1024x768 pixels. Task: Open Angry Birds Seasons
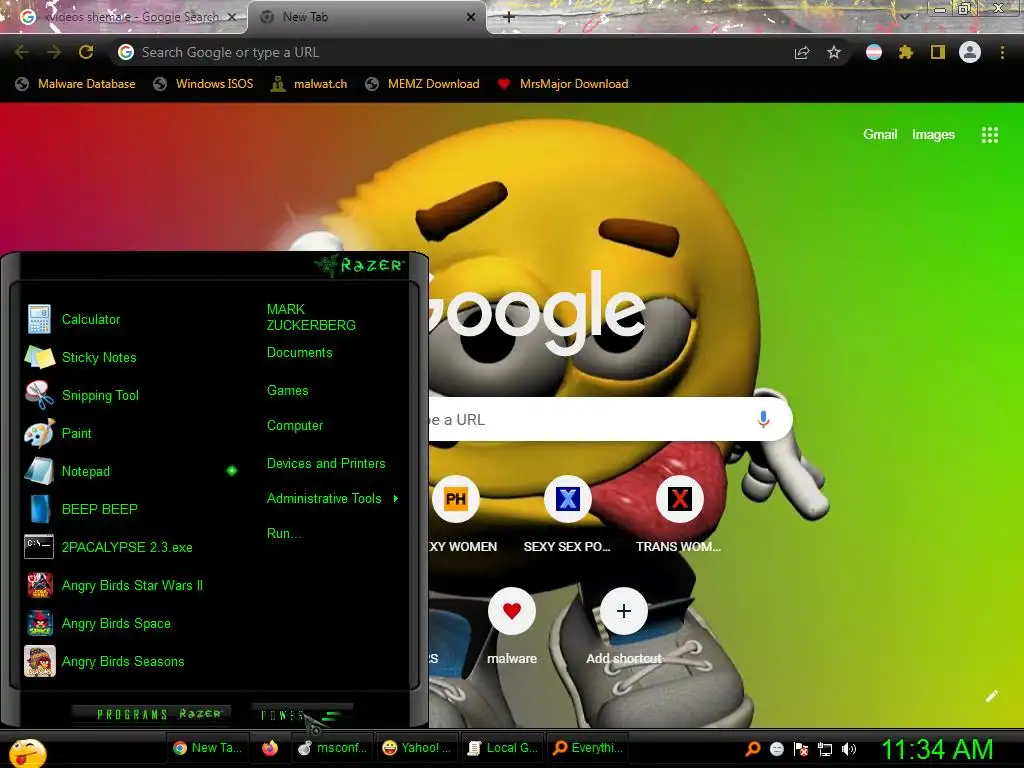click(x=105, y=661)
